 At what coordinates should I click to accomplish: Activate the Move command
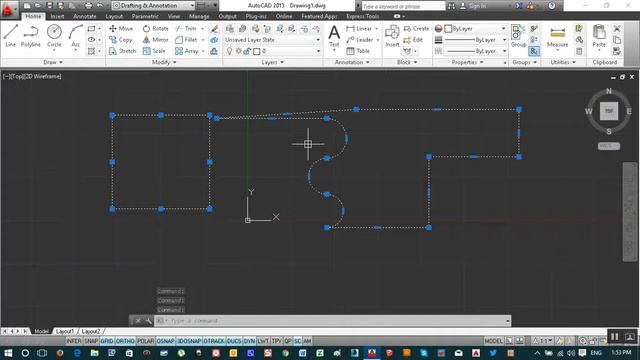(121, 29)
